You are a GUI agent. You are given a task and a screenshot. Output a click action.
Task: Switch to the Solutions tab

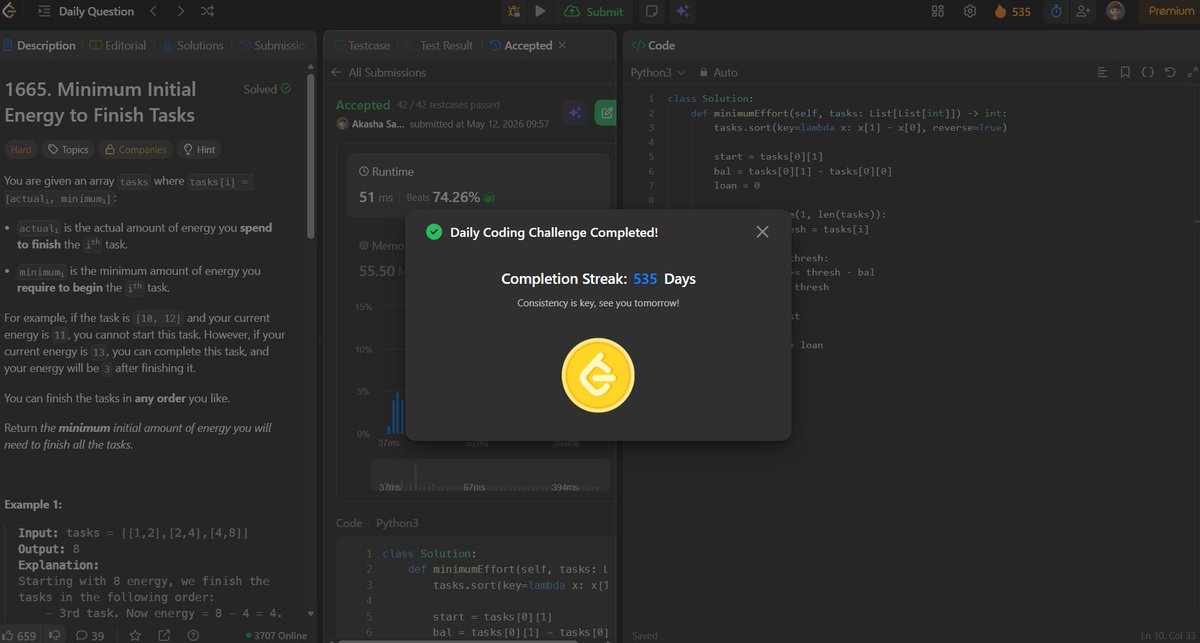tap(192, 45)
